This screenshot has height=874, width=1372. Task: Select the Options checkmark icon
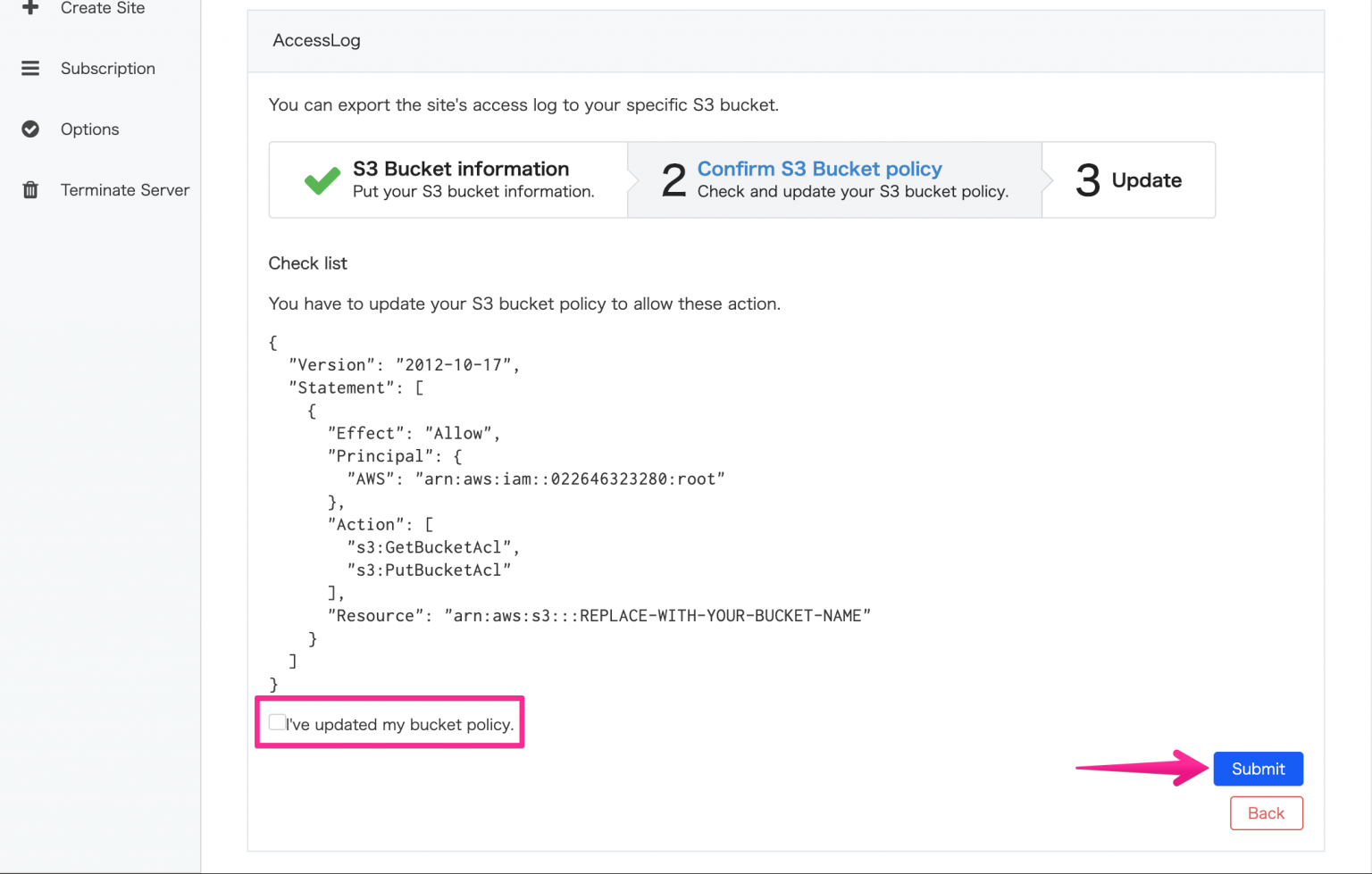[x=30, y=129]
